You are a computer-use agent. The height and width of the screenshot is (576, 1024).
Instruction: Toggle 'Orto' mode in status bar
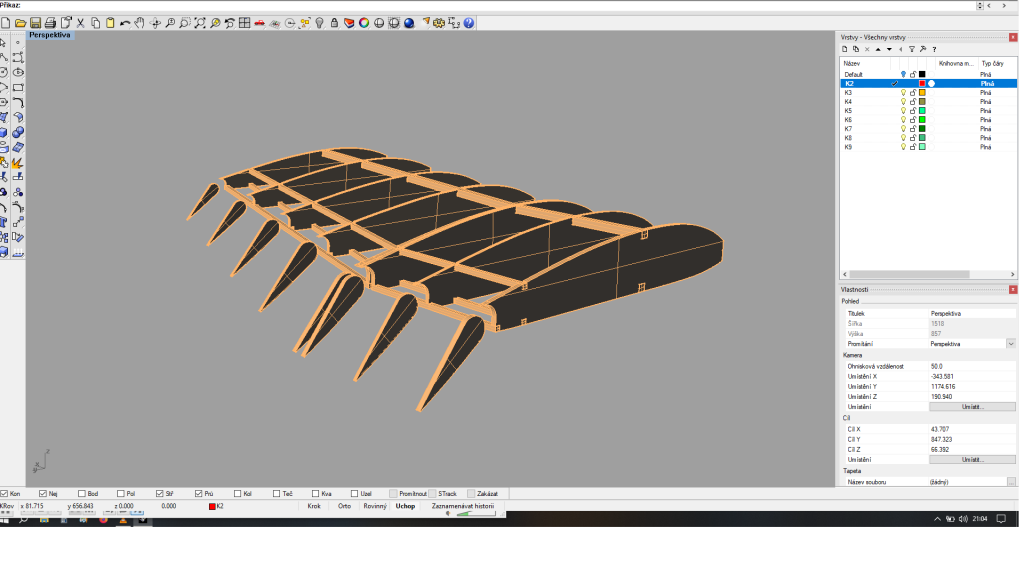tap(344, 506)
